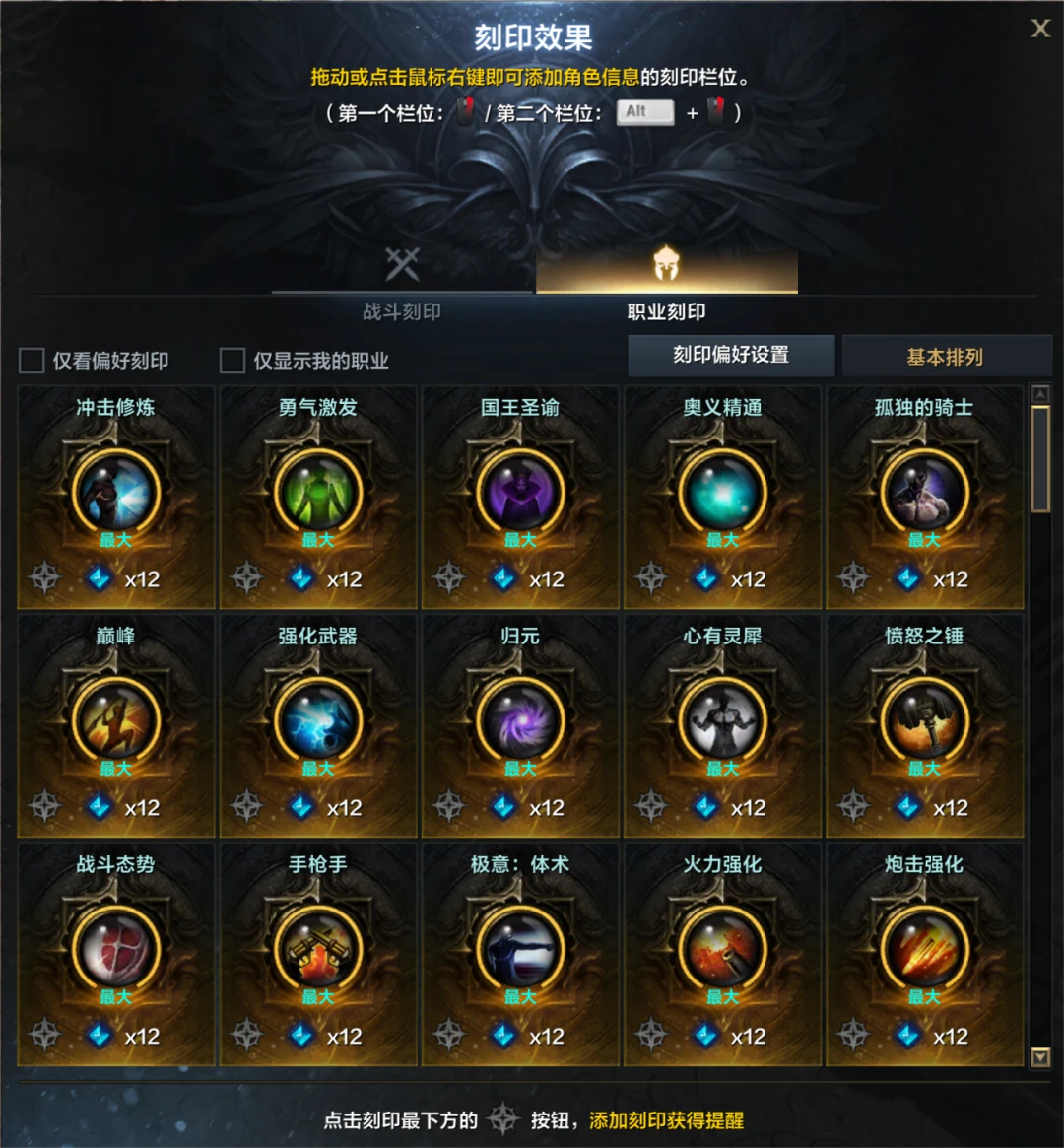Click the scroll up arrow of engraving list
The height and width of the screenshot is (1148, 1064).
tap(1039, 394)
